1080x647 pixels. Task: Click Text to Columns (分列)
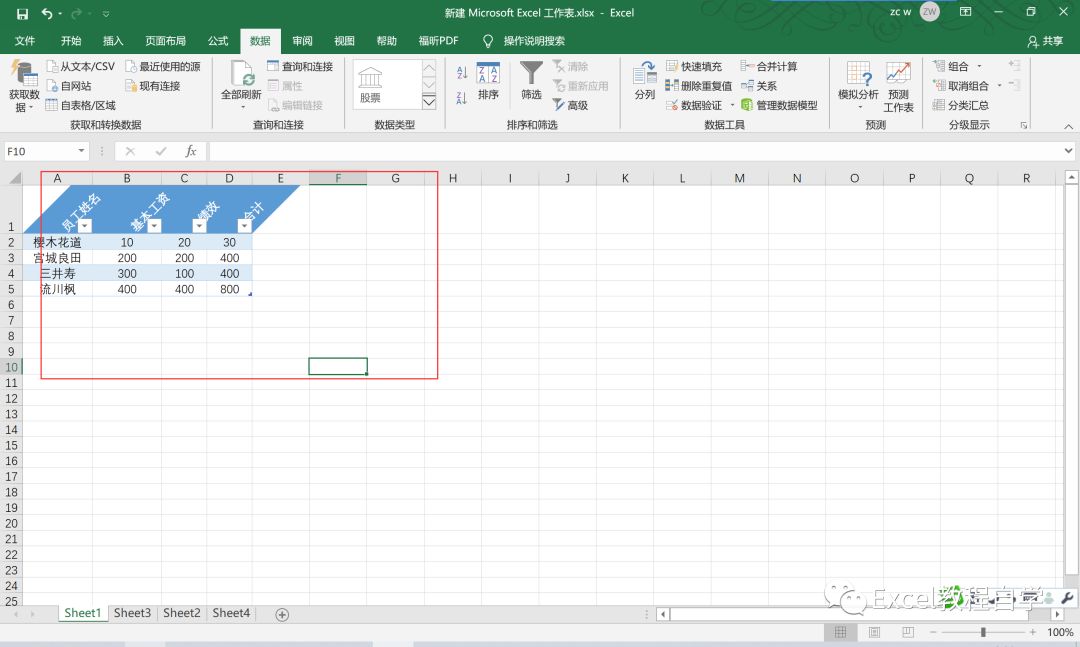pos(645,81)
